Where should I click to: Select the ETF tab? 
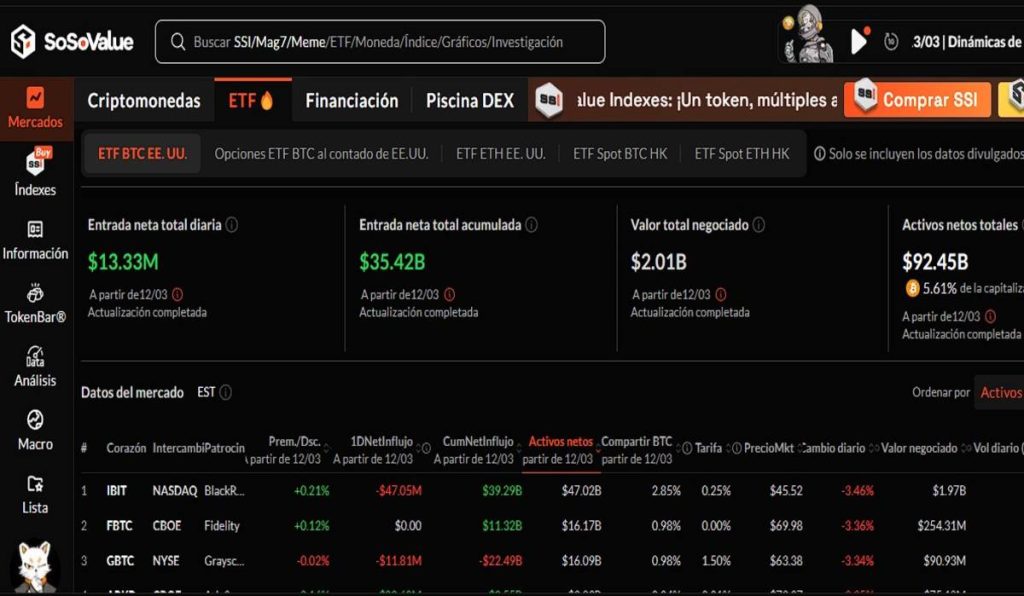pyautogui.click(x=251, y=101)
